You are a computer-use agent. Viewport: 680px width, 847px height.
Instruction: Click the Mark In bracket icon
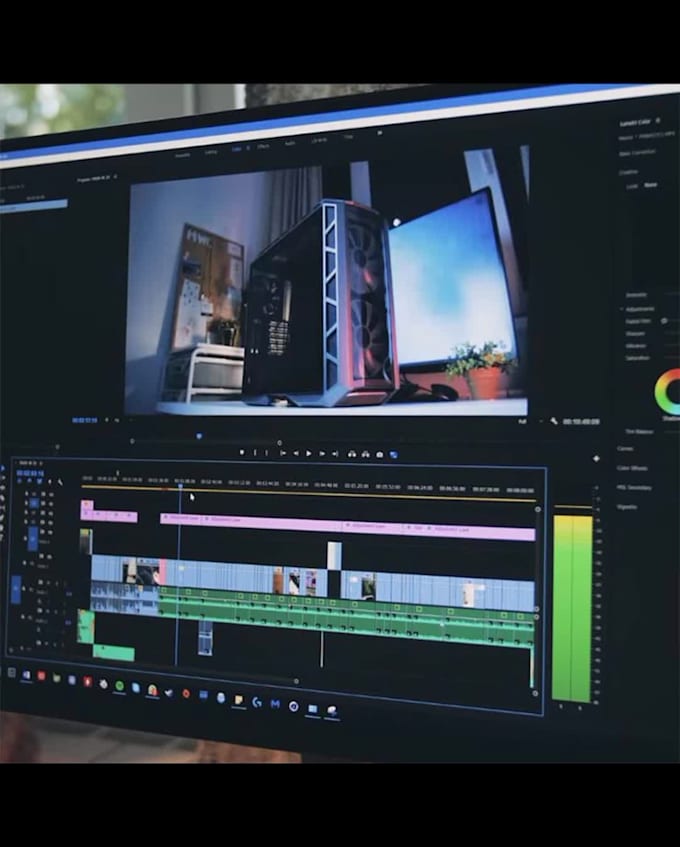pos(255,453)
